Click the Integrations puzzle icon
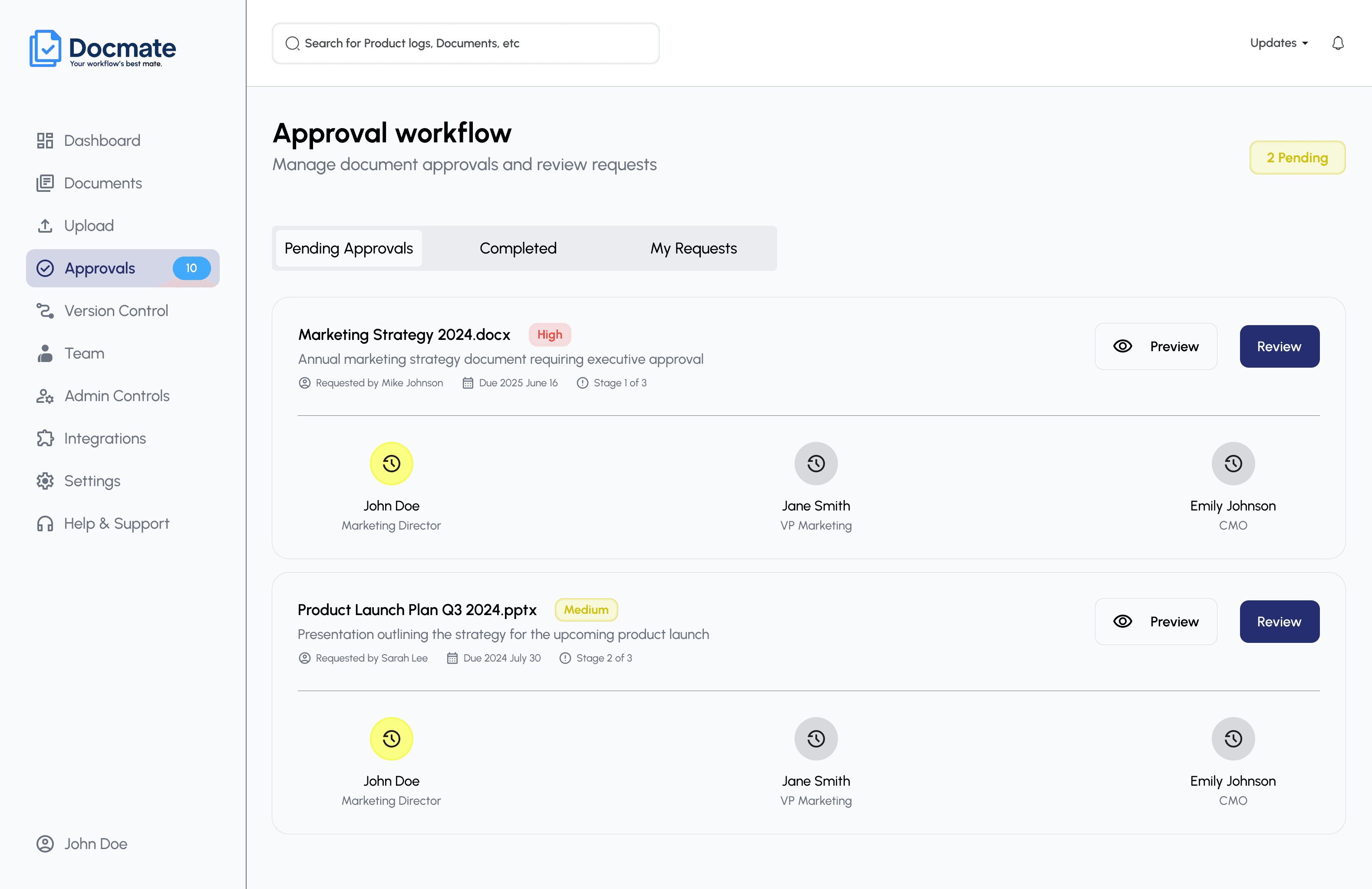Viewport: 1372px width, 889px height. [x=45, y=439]
